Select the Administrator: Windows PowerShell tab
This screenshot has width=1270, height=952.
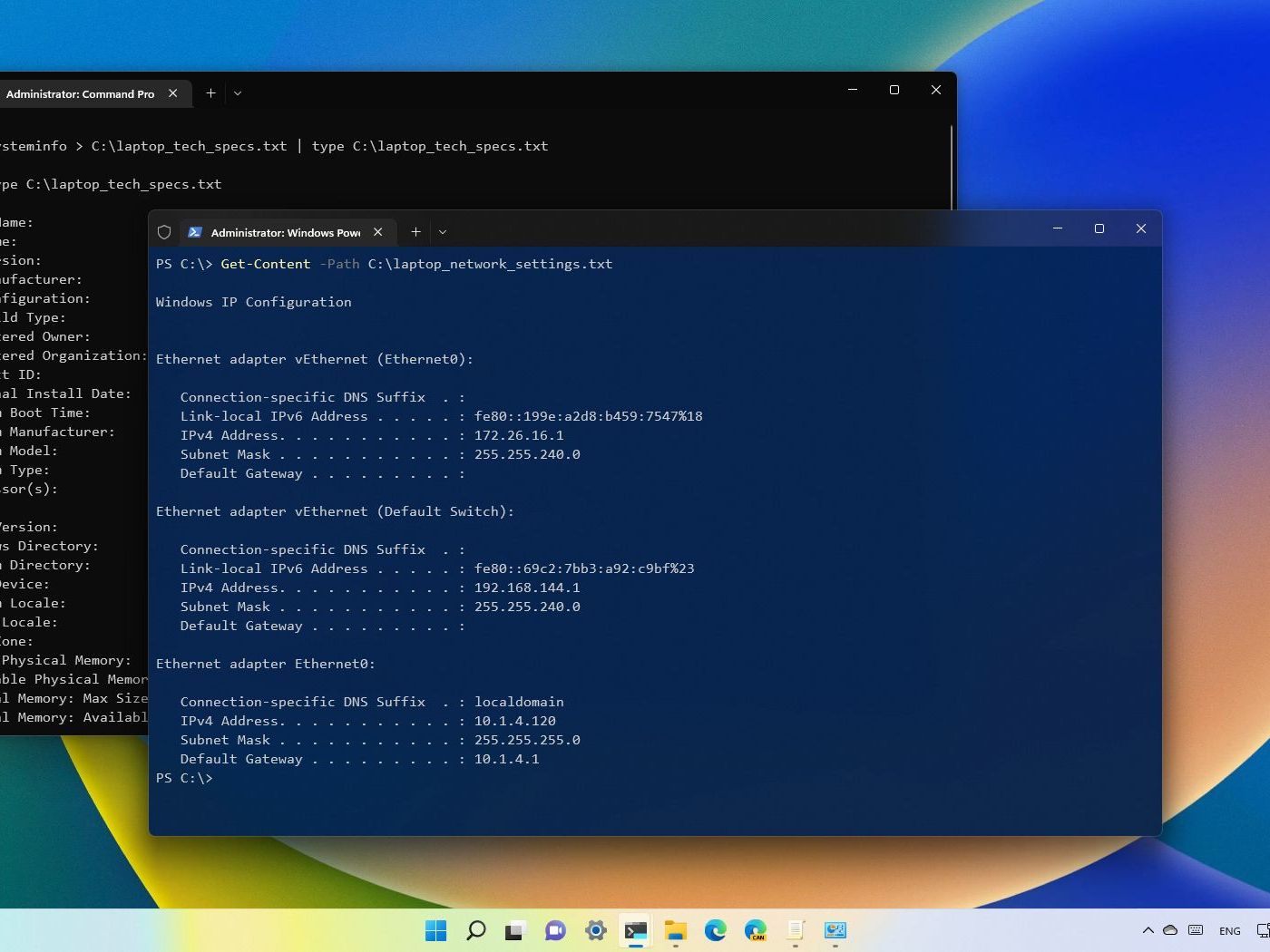coord(285,233)
